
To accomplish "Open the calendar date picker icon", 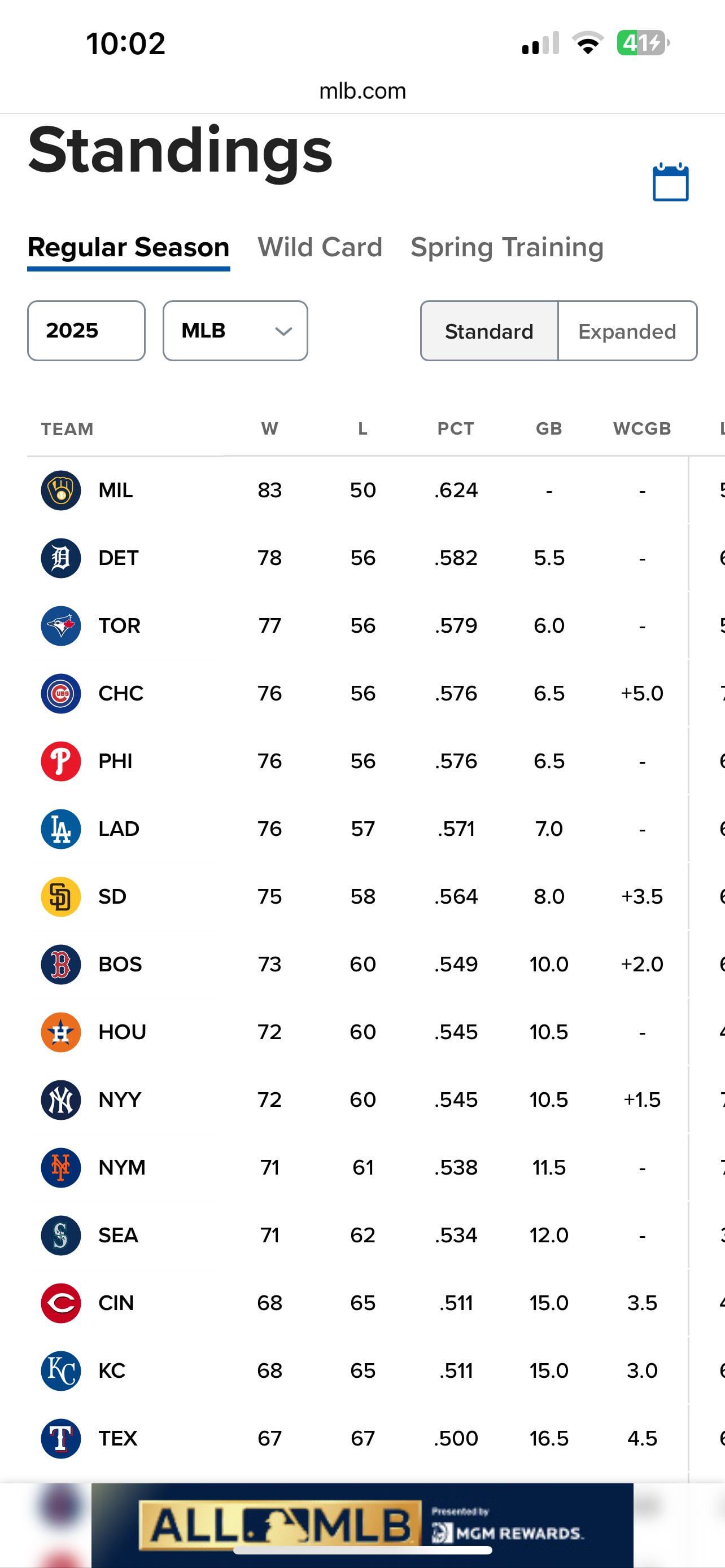I will click(x=670, y=182).
